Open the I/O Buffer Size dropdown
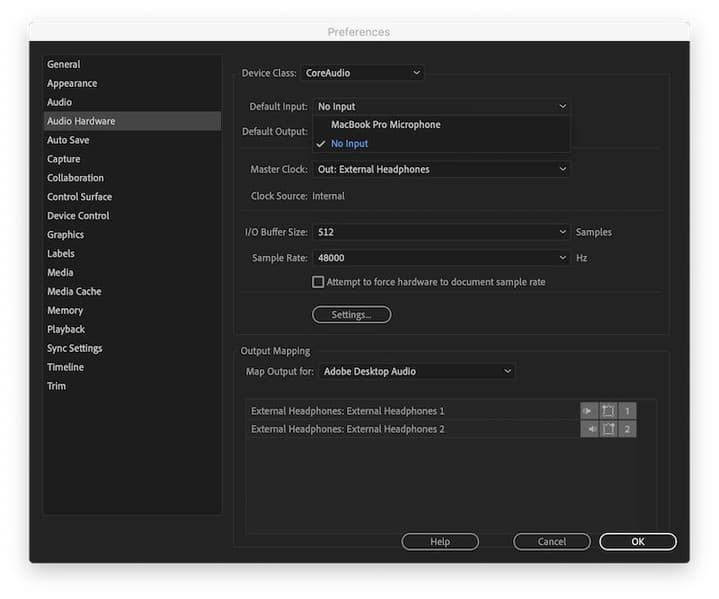Viewport: 719px width, 599px height. pyautogui.click(x=441, y=232)
